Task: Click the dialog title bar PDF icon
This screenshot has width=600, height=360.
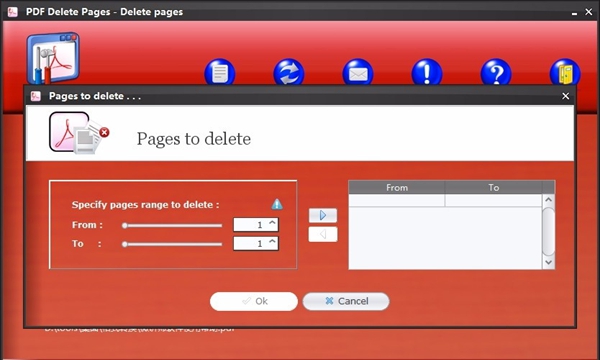Action: point(36,96)
